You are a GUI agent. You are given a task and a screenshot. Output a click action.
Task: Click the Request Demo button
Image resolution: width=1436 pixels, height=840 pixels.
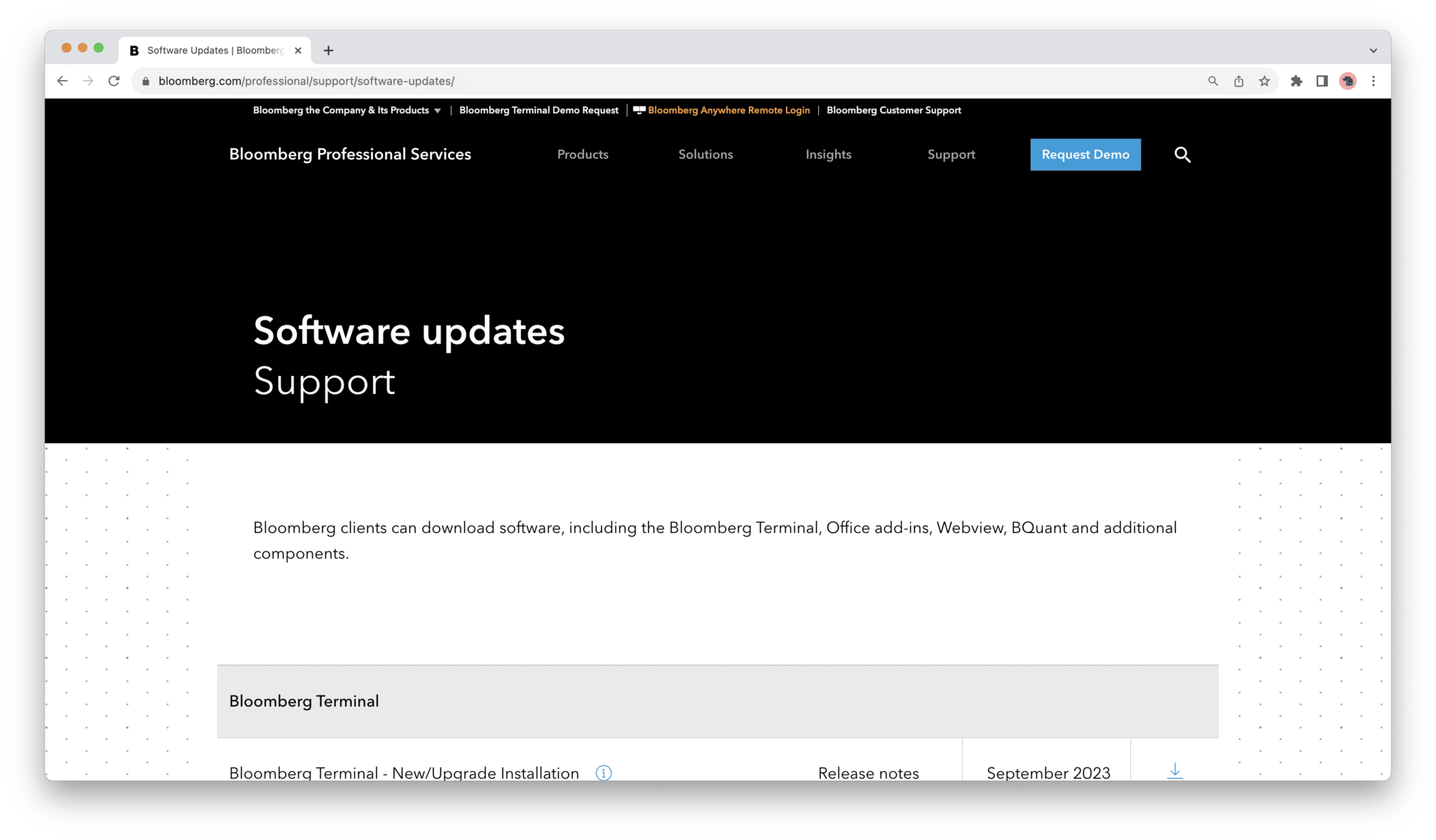(x=1085, y=155)
